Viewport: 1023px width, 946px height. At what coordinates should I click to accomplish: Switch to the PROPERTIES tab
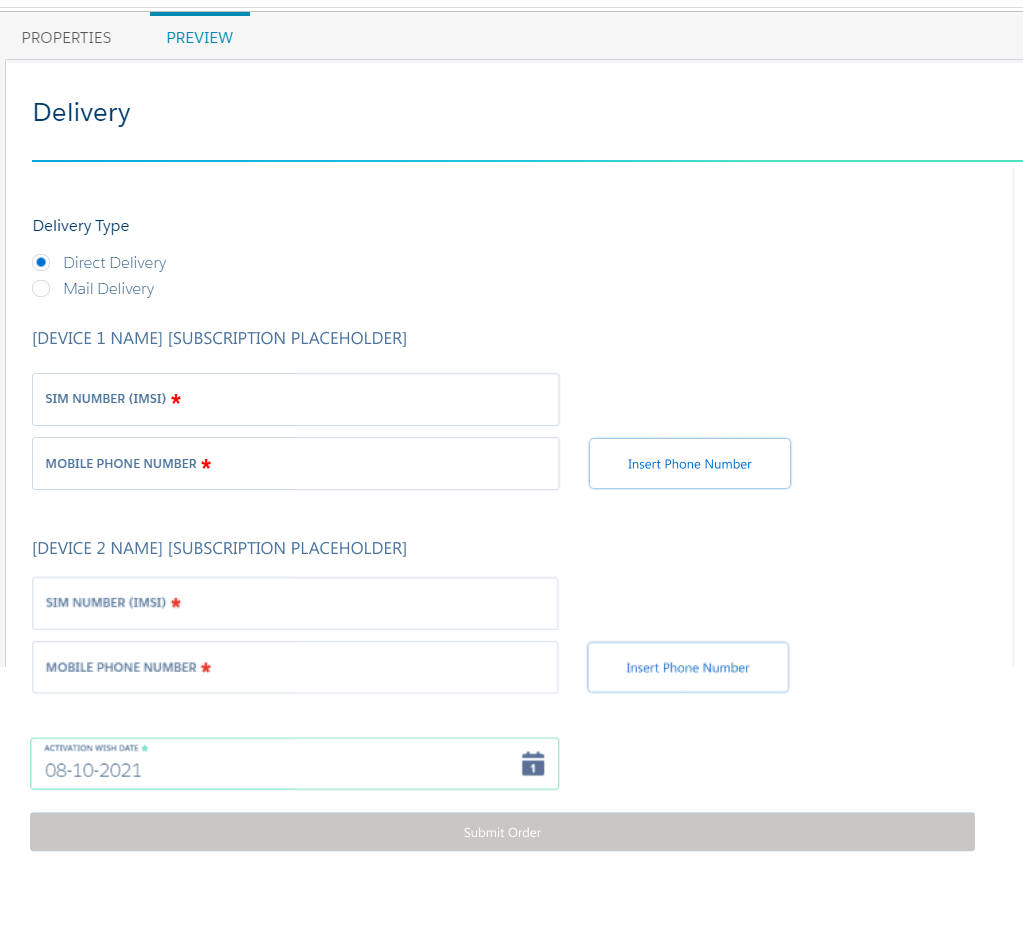[67, 38]
